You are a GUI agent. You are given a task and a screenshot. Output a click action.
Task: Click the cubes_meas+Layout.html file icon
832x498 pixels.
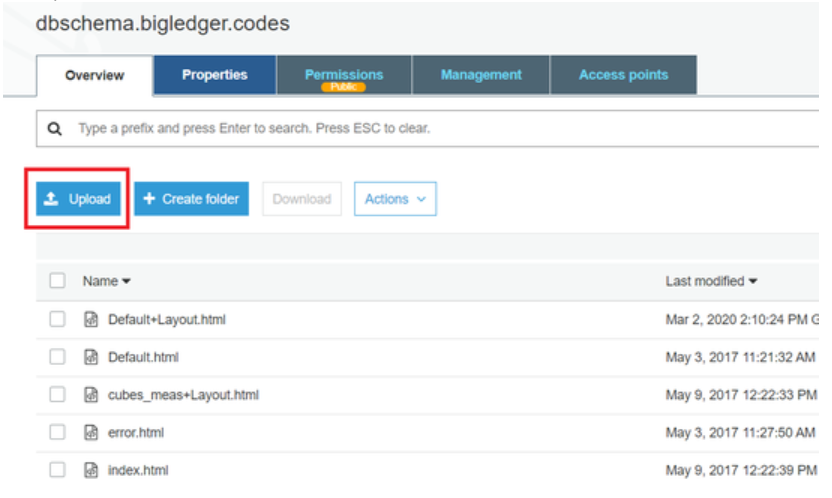point(91,395)
